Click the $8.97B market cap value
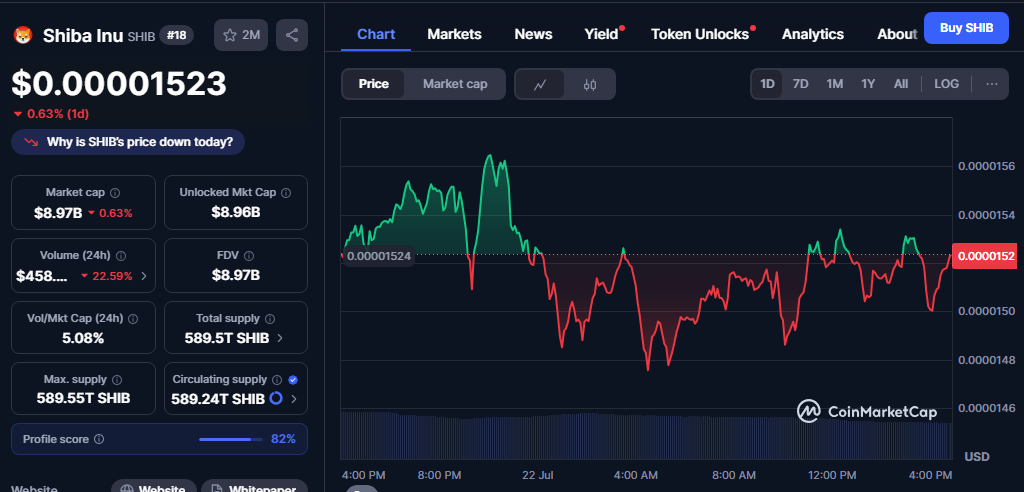Viewport: 1024px width, 492px height. pyautogui.click(x=58, y=212)
